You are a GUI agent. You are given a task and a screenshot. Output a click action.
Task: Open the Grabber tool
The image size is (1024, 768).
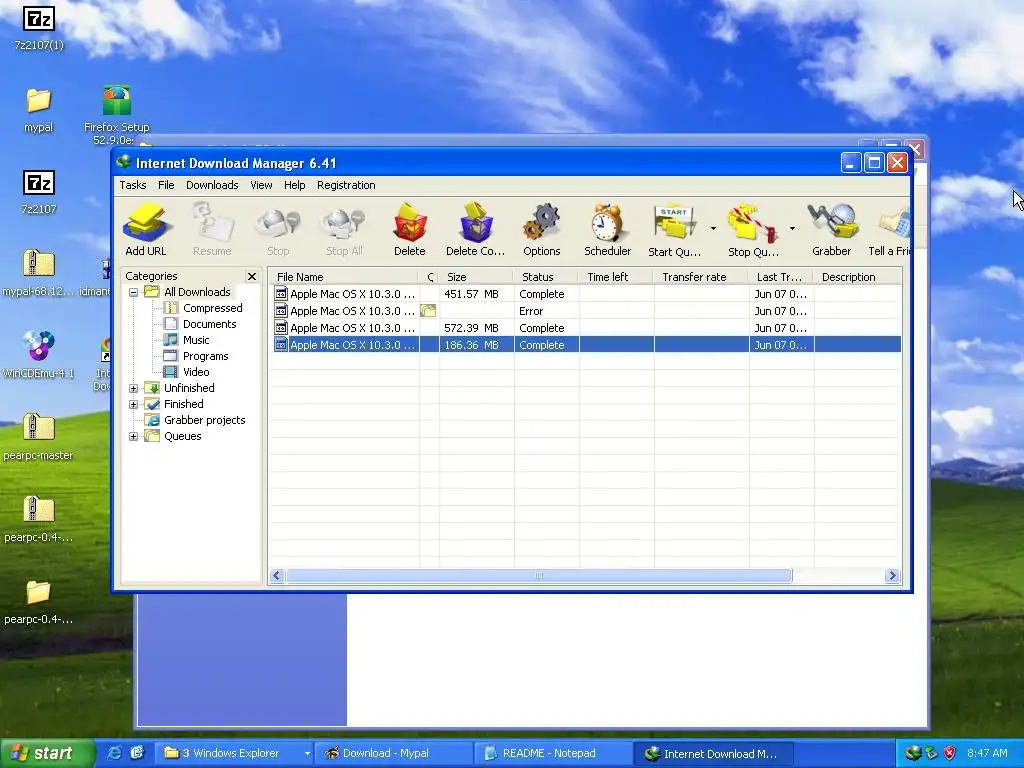tap(831, 229)
